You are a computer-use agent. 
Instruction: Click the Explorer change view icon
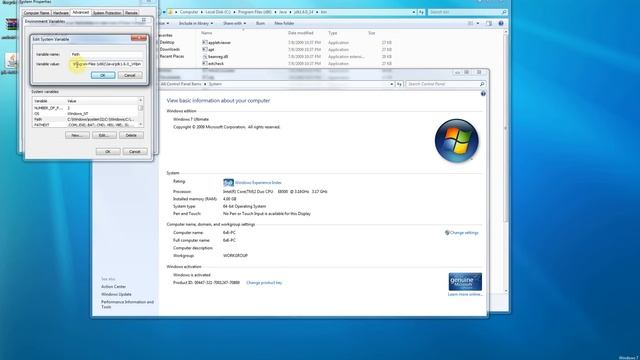coord(470,23)
